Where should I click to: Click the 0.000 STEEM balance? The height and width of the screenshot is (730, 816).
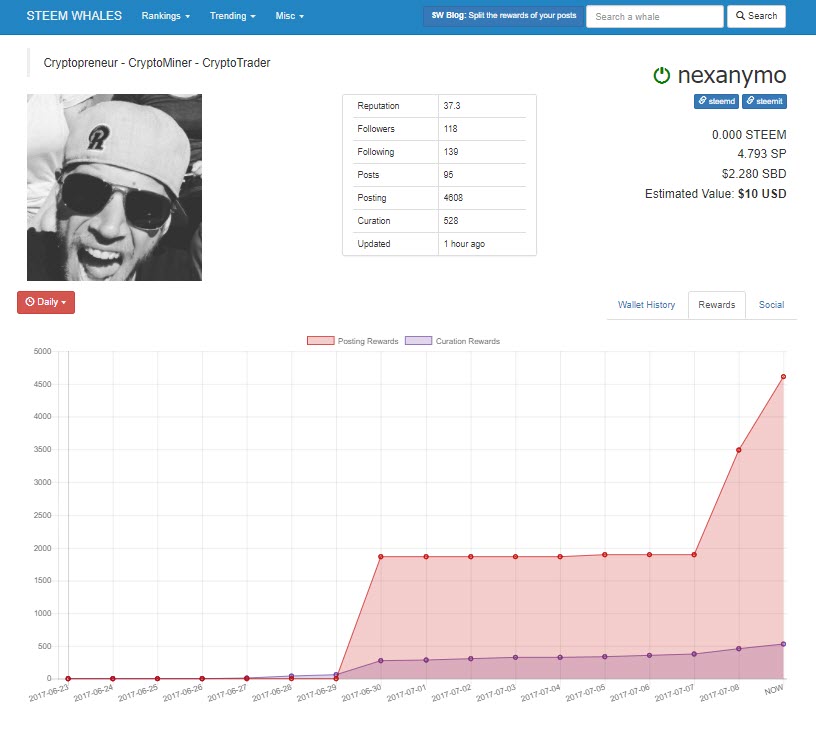pyautogui.click(x=749, y=135)
